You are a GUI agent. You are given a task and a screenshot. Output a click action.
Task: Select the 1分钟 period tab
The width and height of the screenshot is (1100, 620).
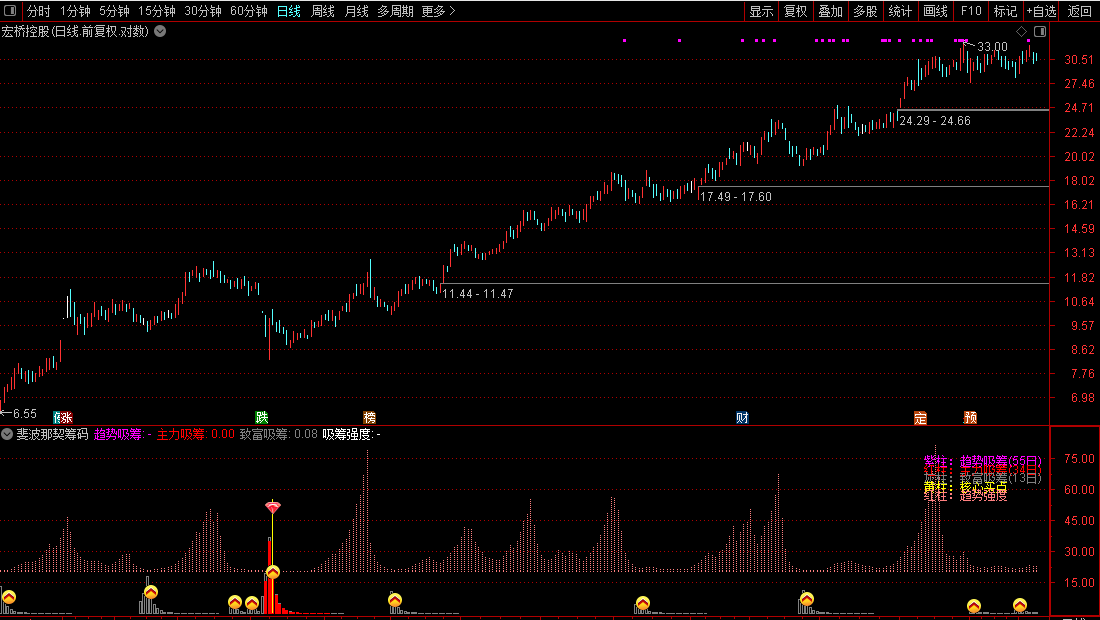pyautogui.click(x=75, y=11)
